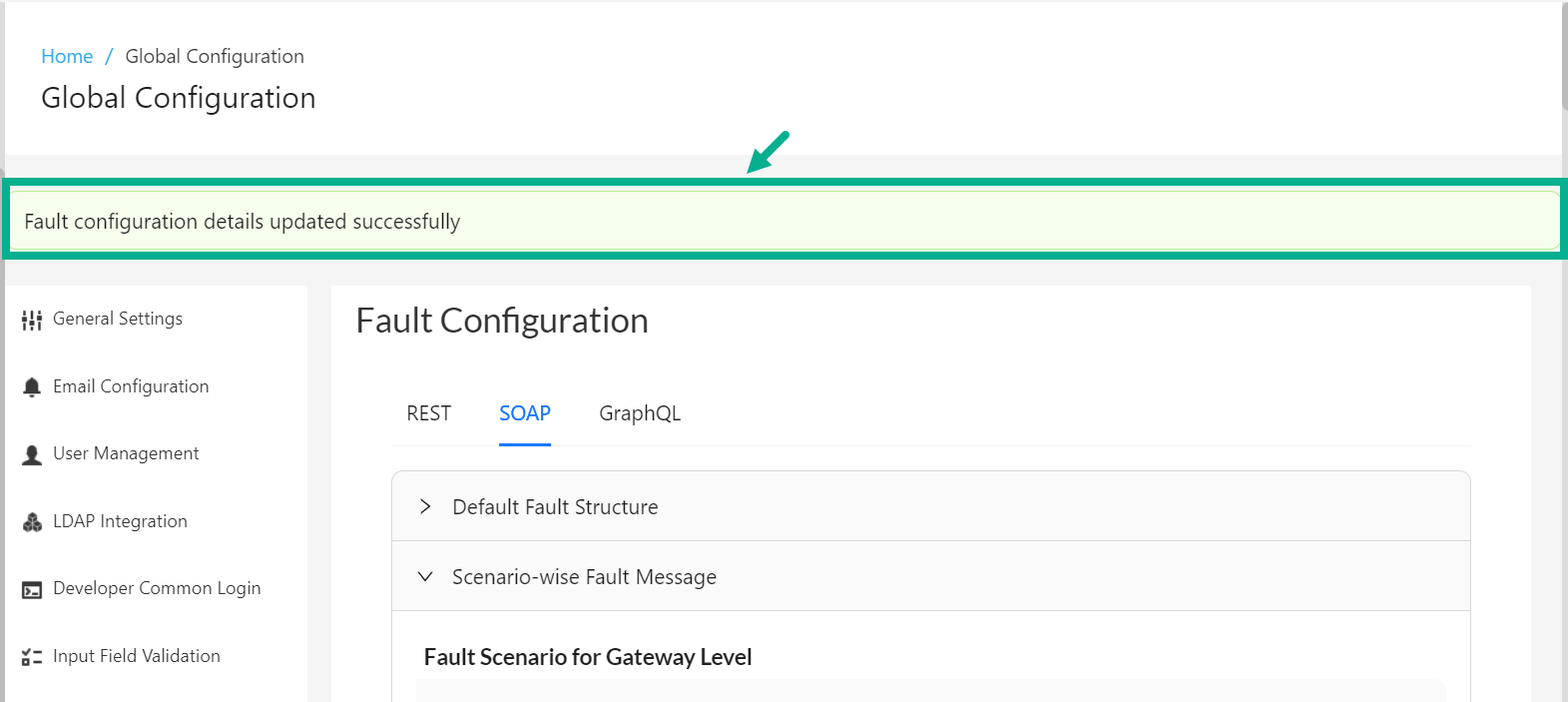The height and width of the screenshot is (702, 1568).
Task: Click the User Management person icon
Action: coord(31,453)
